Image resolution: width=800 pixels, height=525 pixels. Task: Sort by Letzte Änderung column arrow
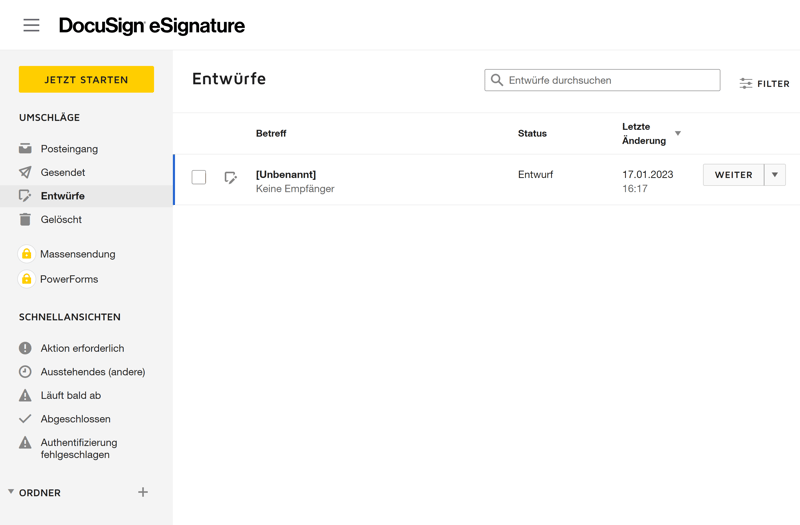pos(678,133)
